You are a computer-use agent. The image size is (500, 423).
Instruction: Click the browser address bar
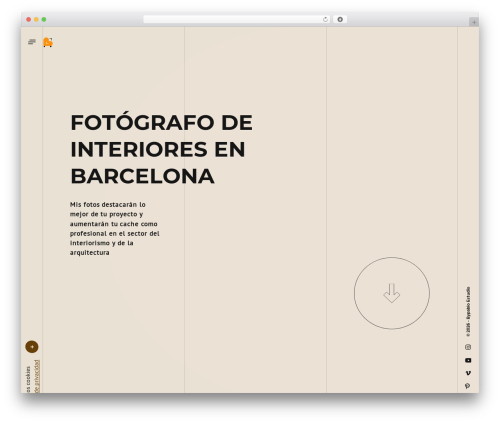pos(237,20)
